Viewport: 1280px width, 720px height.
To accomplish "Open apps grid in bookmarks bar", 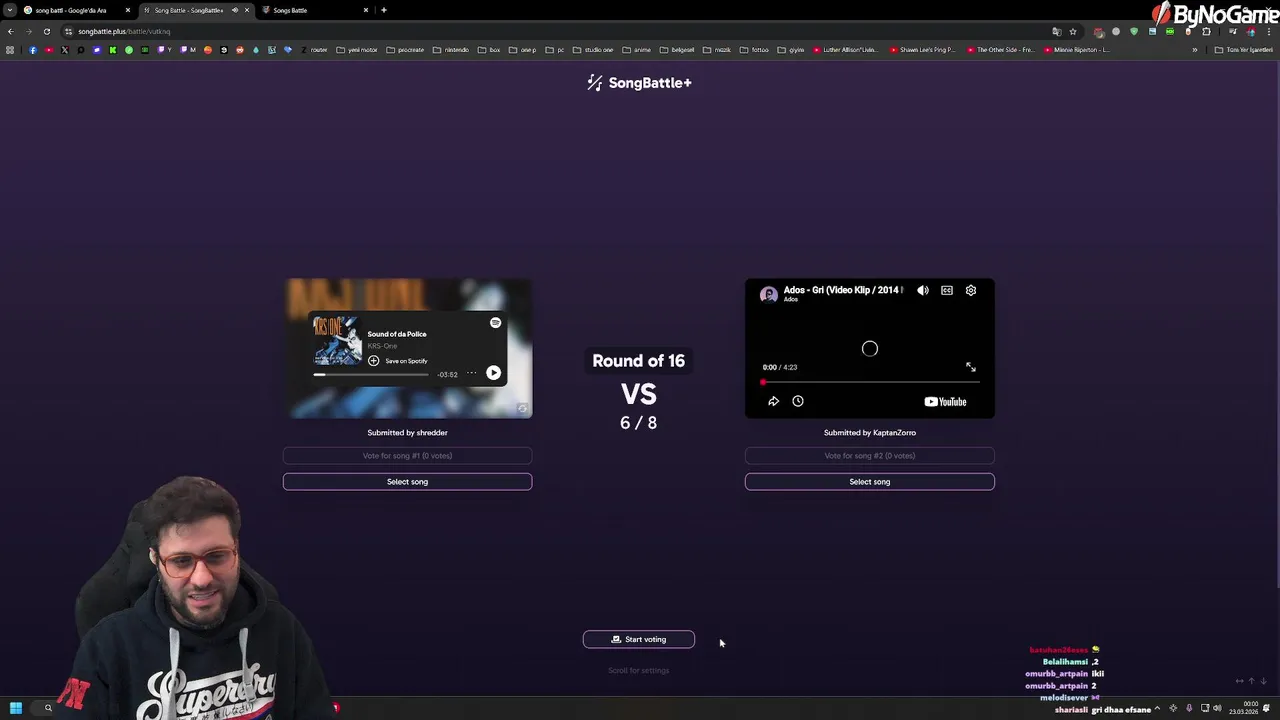I will (x=10, y=50).
